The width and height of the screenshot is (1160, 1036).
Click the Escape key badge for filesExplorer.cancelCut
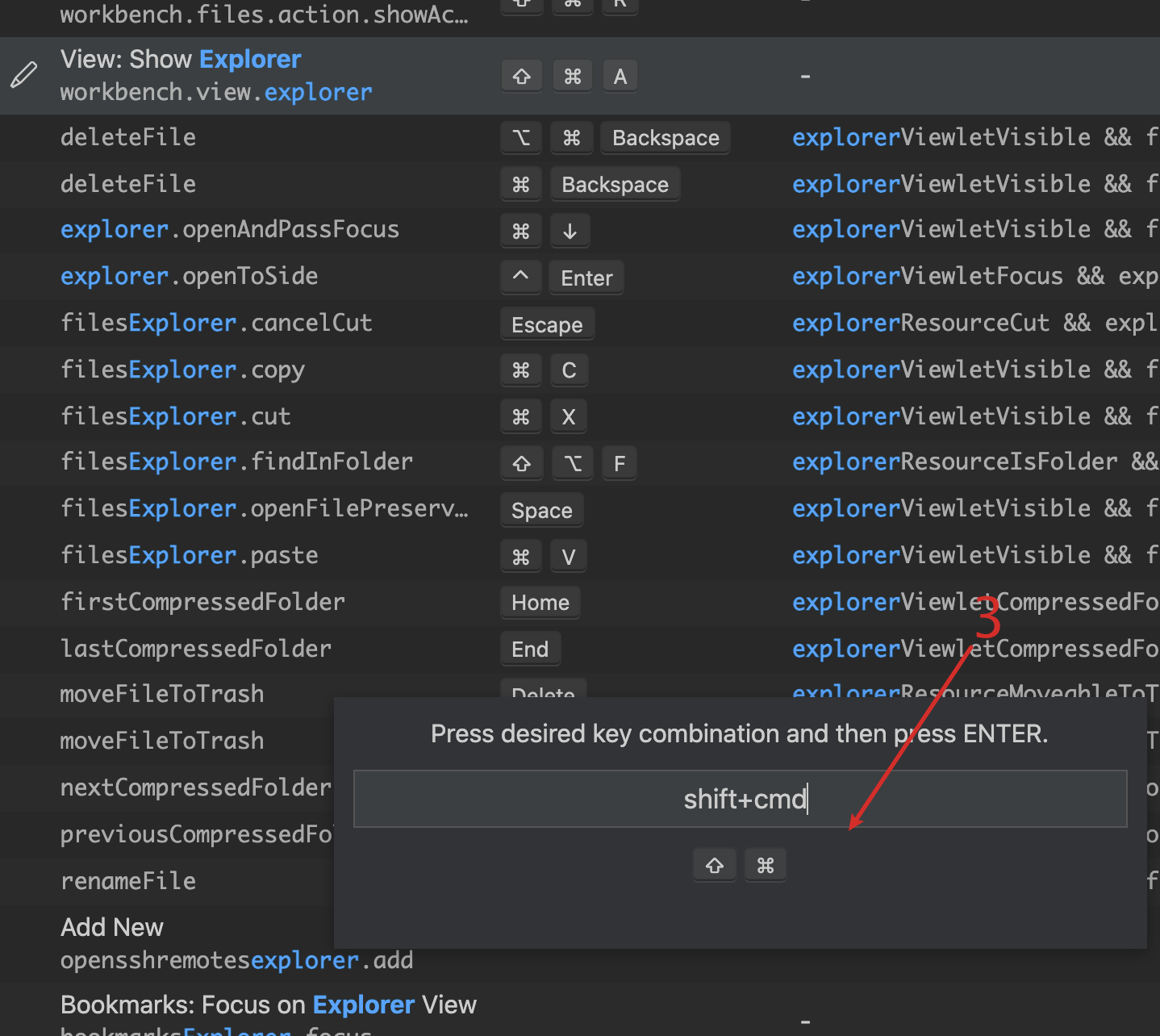547,324
